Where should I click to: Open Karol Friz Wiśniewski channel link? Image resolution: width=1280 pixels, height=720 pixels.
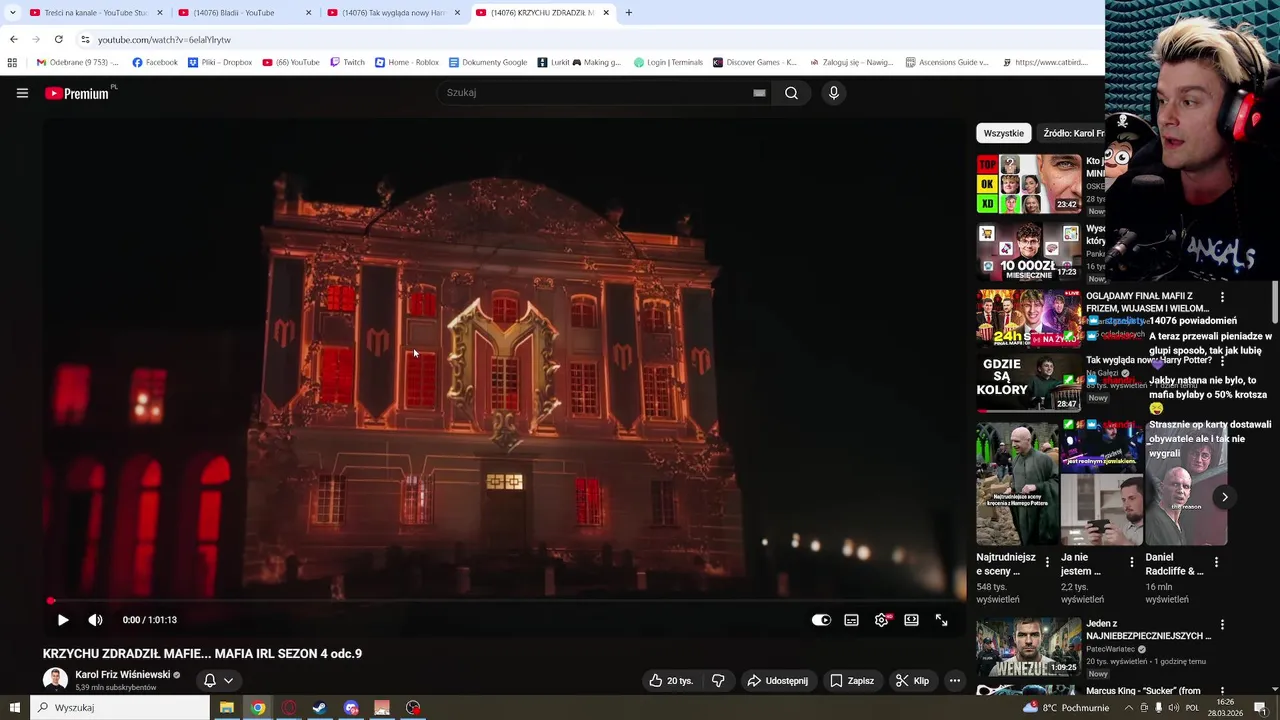(123, 675)
